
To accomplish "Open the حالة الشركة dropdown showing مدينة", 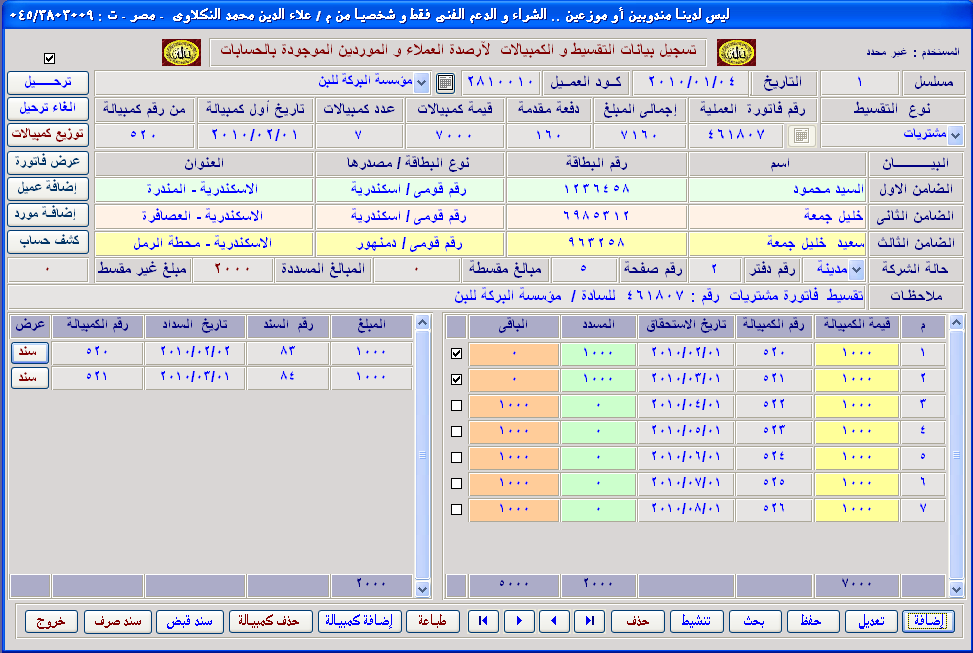I will (x=856, y=269).
